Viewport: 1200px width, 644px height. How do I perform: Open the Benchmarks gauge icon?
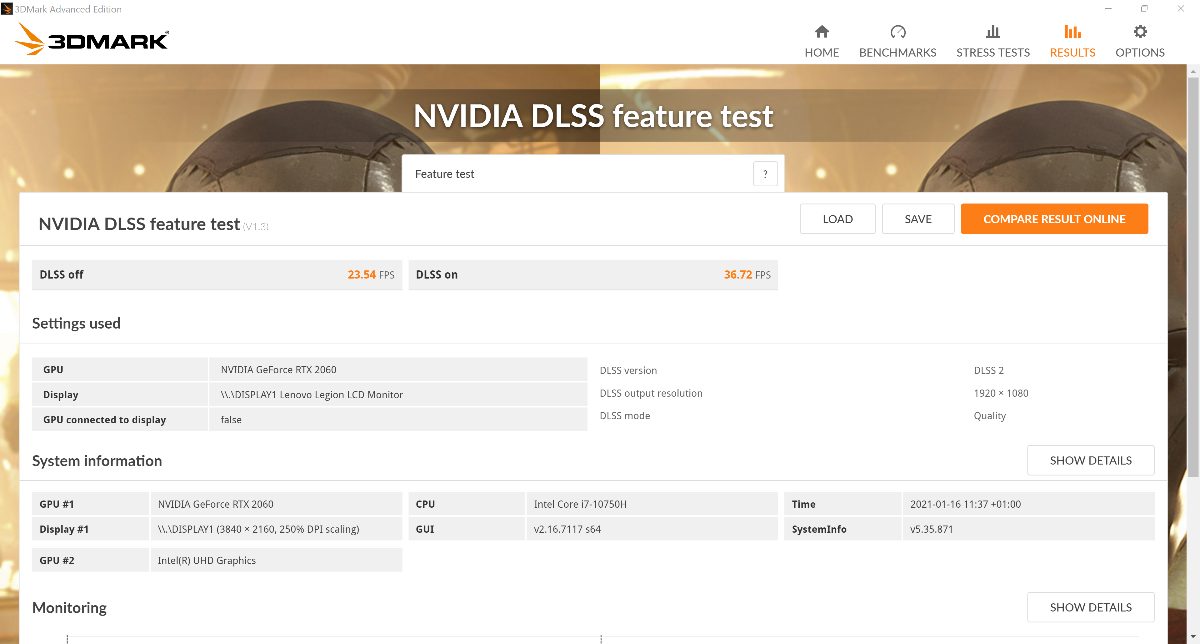click(x=897, y=32)
